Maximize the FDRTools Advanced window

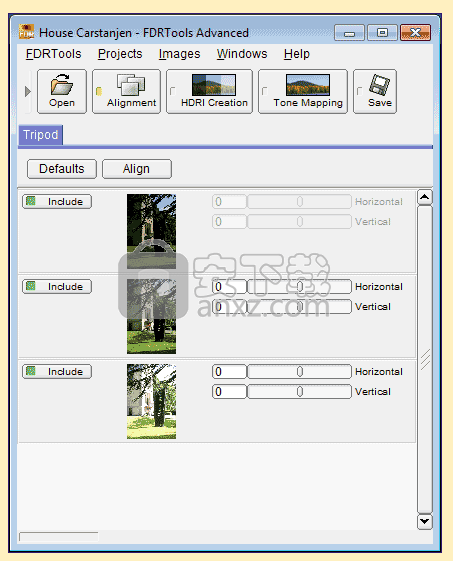click(x=382, y=33)
